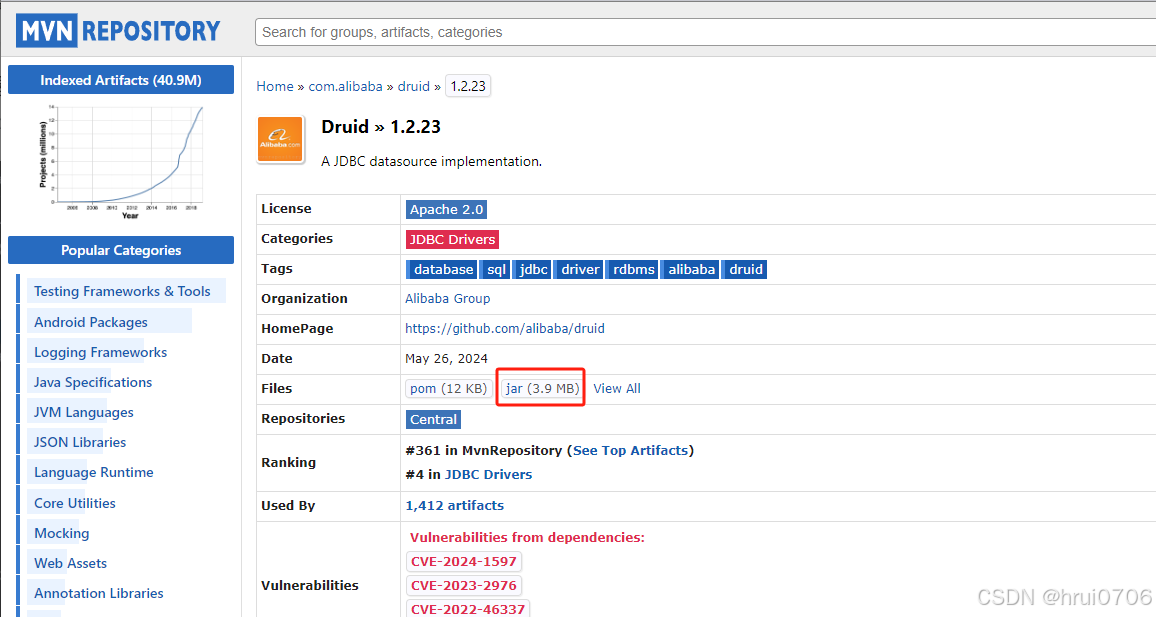Open the Central repository tag
Viewport: 1156px width, 617px height.
[x=434, y=419]
